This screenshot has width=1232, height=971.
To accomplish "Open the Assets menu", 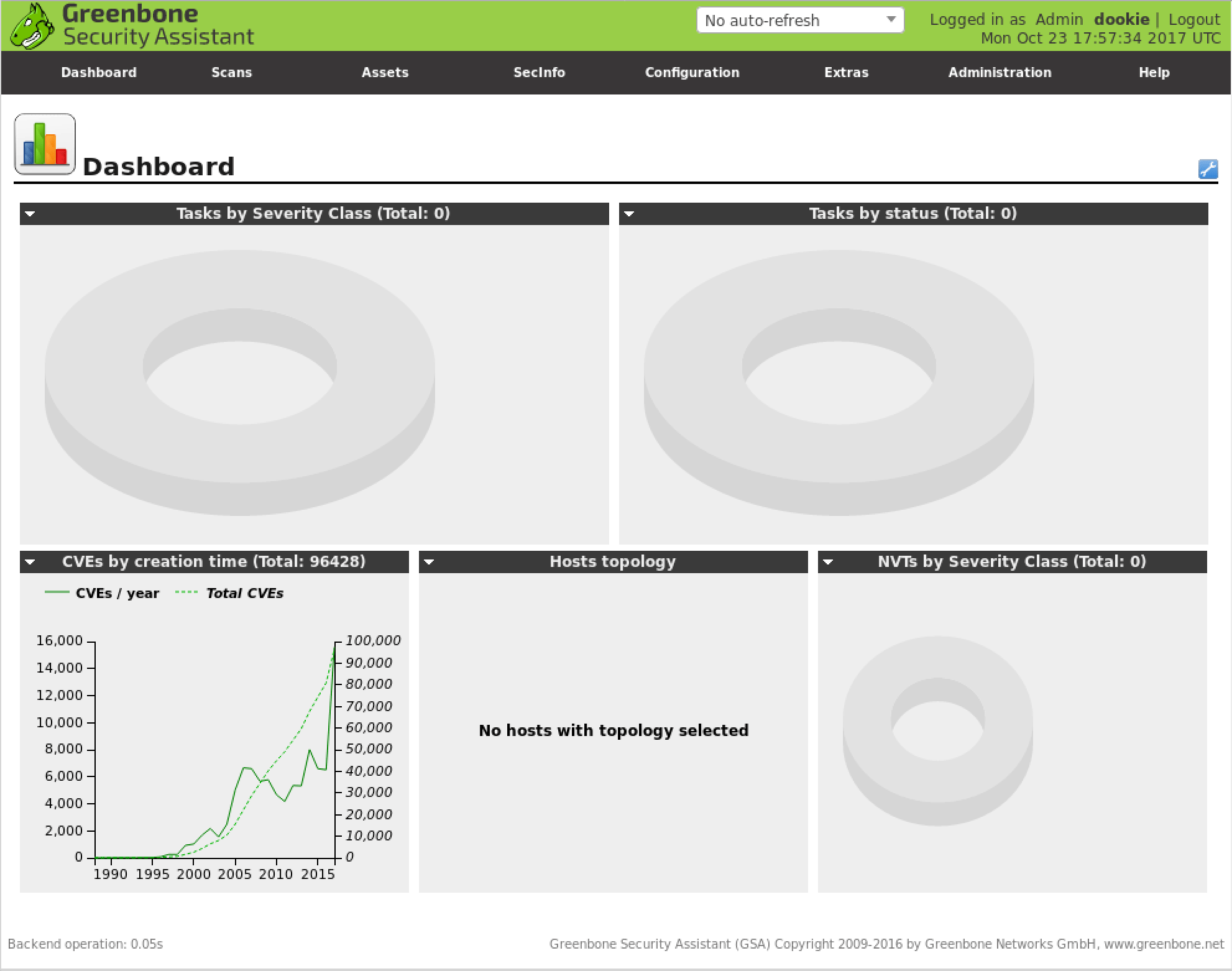I will (x=385, y=73).
